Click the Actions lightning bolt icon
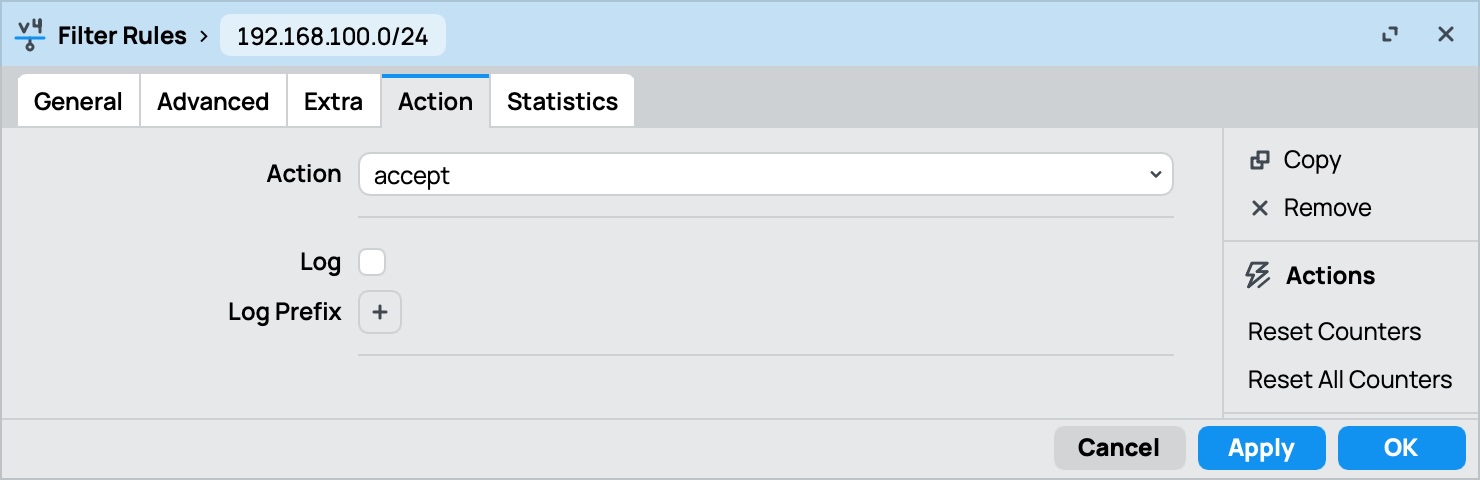Image resolution: width=1480 pixels, height=480 pixels. click(1258, 276)
